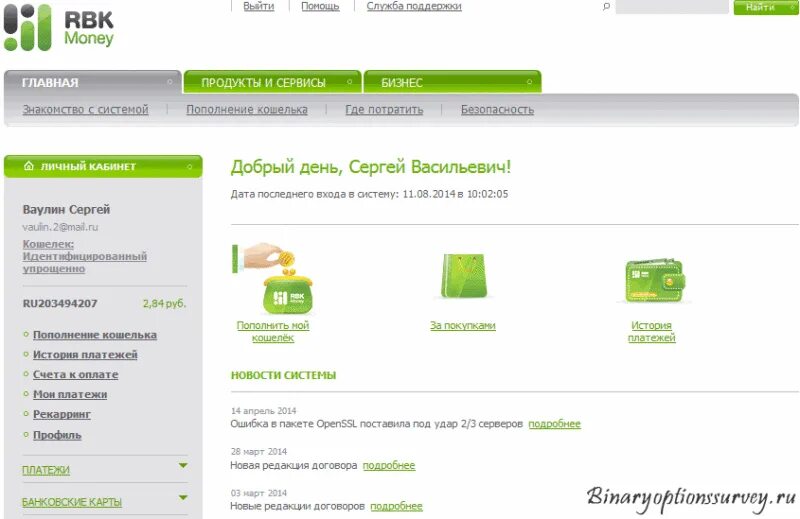Click the RBK Money logo
The width and height of the screenshot is (800, 519).
[59, 28]
